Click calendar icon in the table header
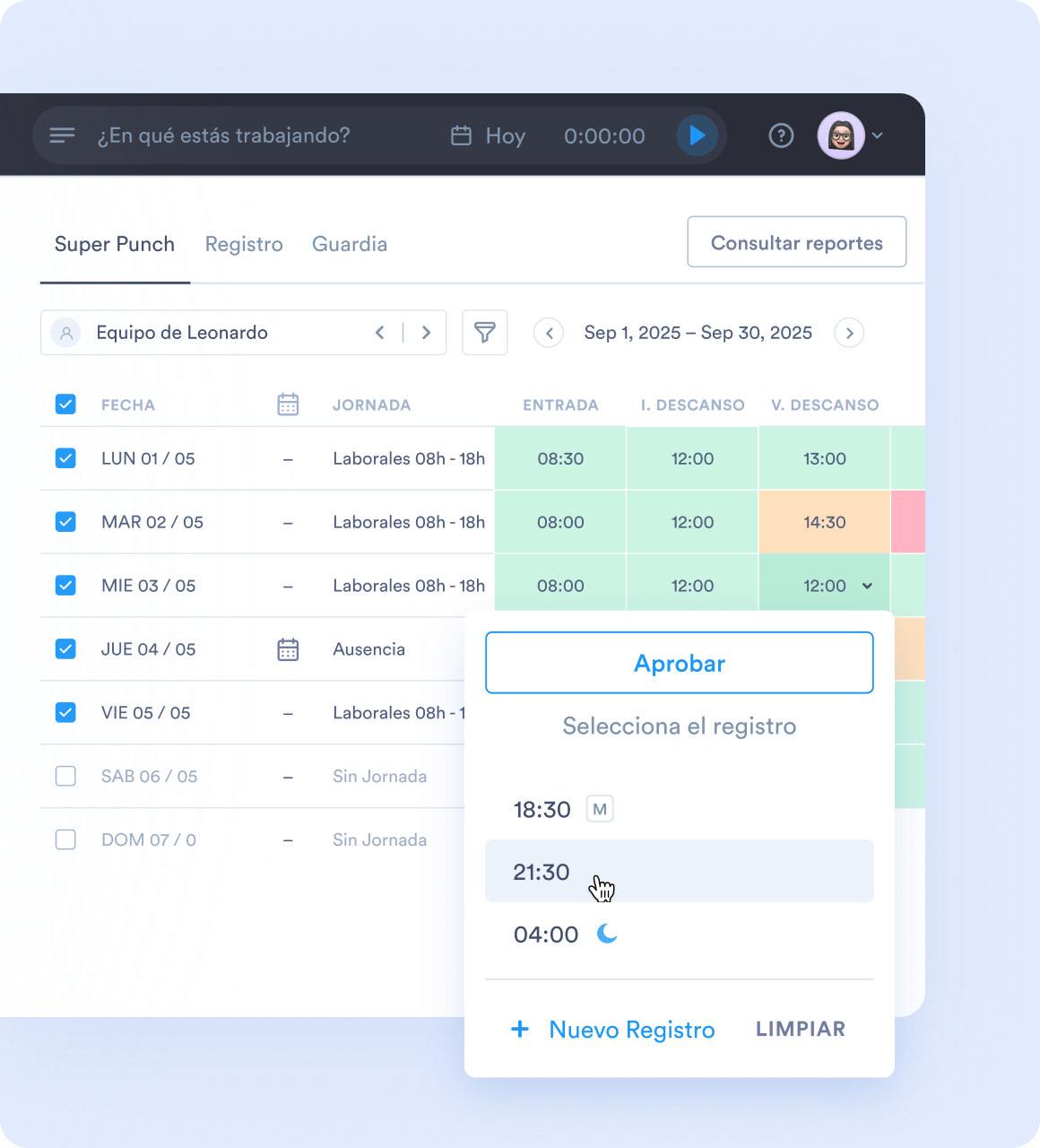 click(x=288, y=404)
